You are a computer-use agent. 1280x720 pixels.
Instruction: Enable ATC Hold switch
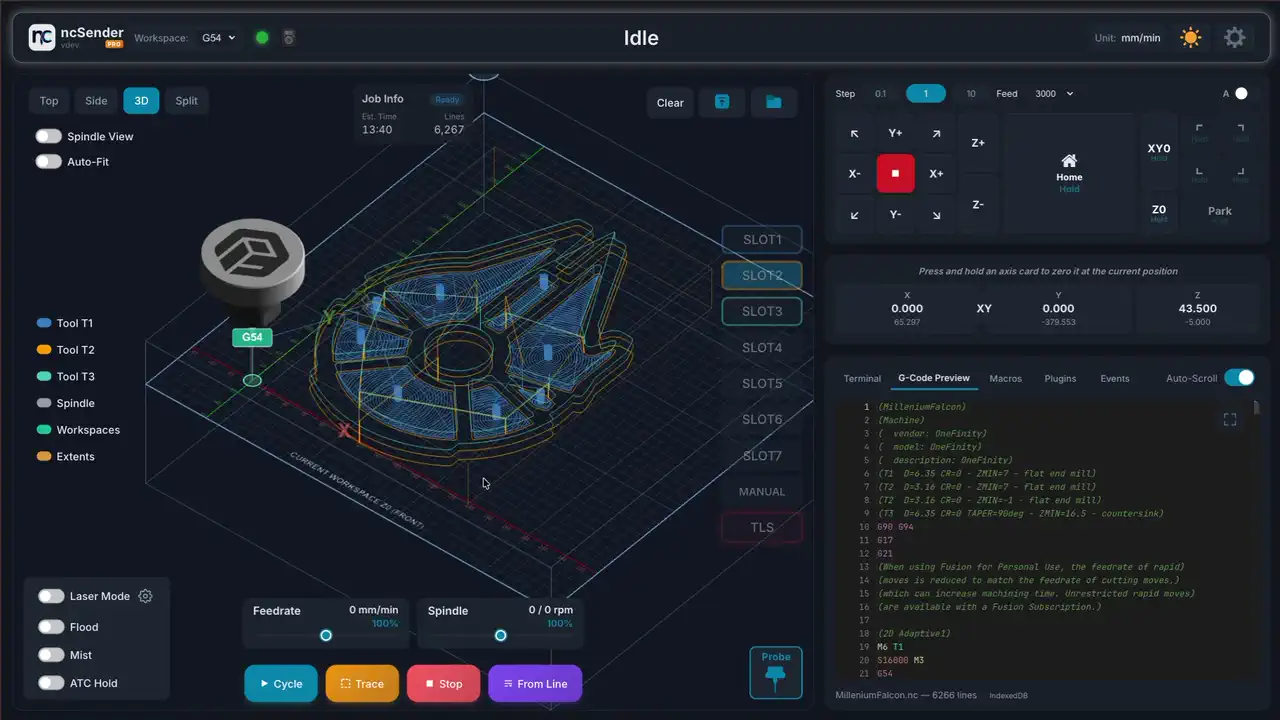tap(51, 683)
